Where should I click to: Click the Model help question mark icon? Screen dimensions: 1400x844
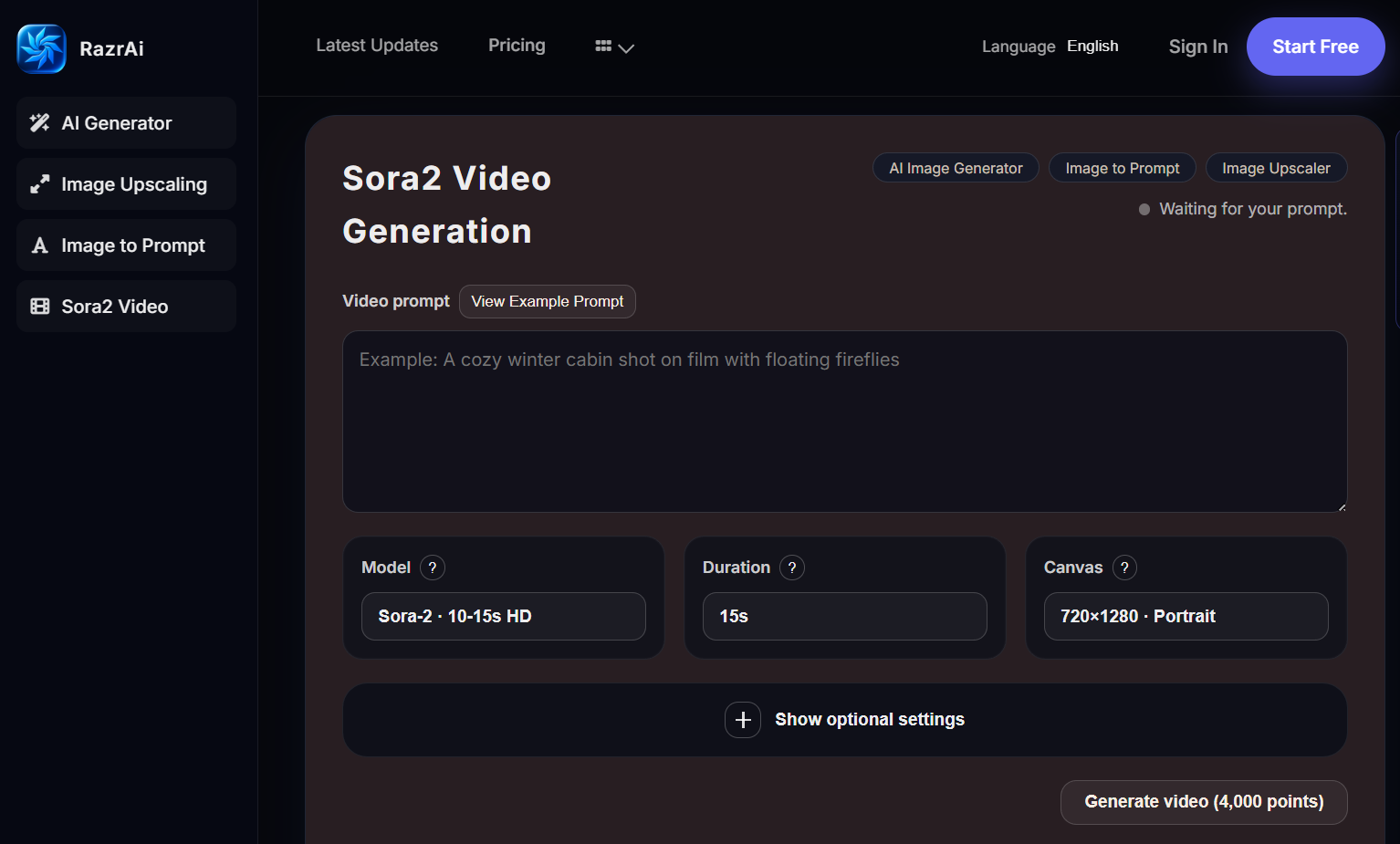pyautogui.click(x=433, y=568)
